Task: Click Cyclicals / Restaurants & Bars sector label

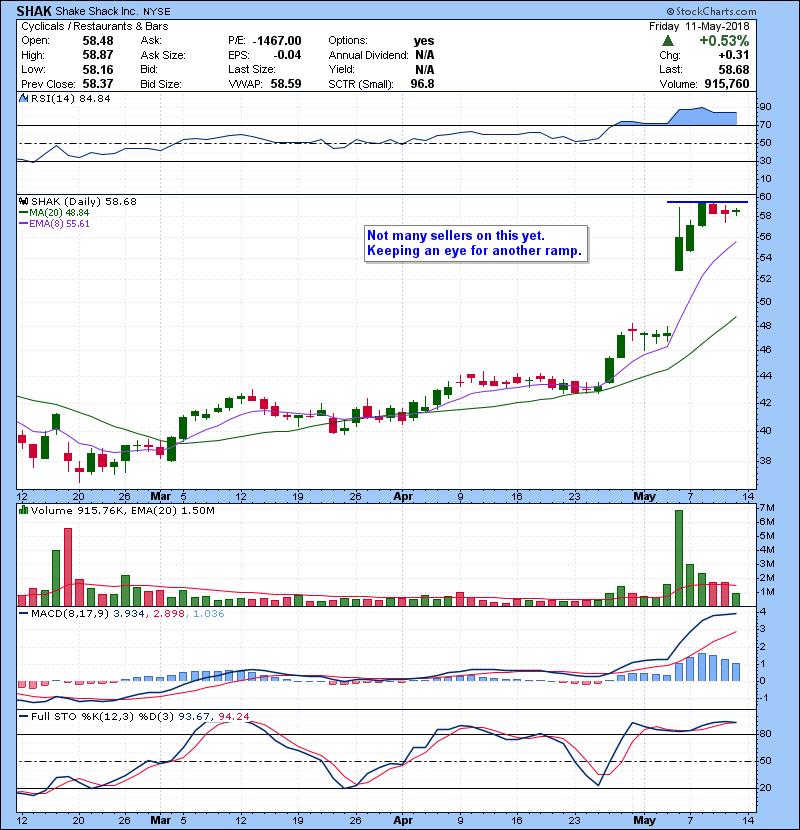Action: pos(95,26)
